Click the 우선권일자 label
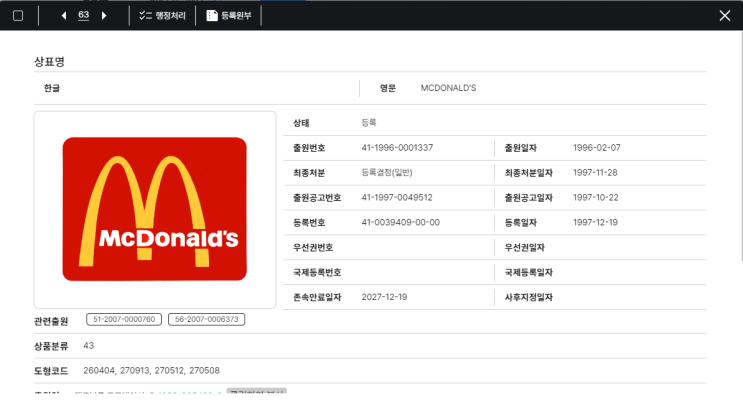Viewport: 743px width, 402px height. pyautogui.click(x=525, y=247)
